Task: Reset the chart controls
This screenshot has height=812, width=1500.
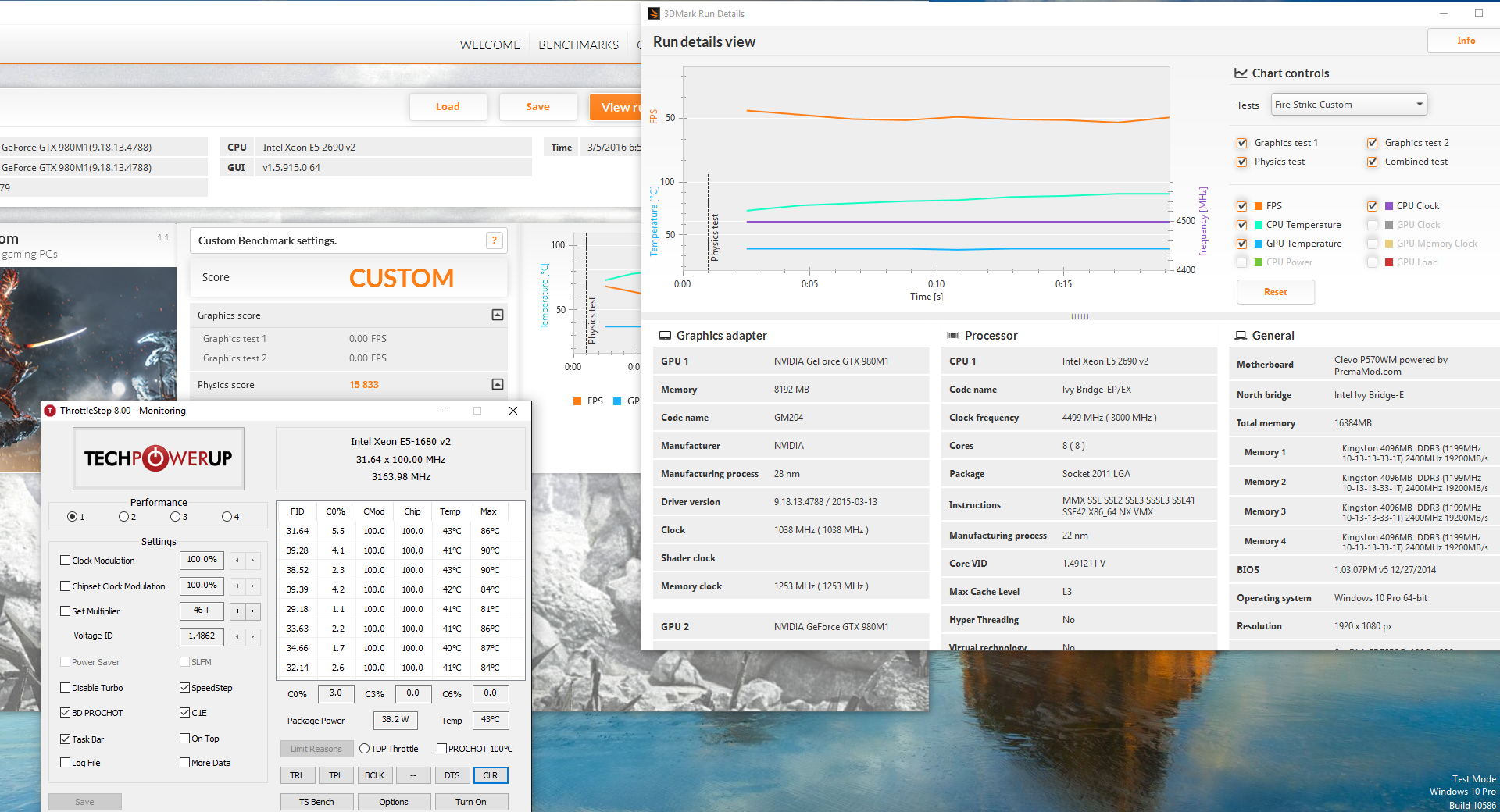Action: tap(1275, 292)
